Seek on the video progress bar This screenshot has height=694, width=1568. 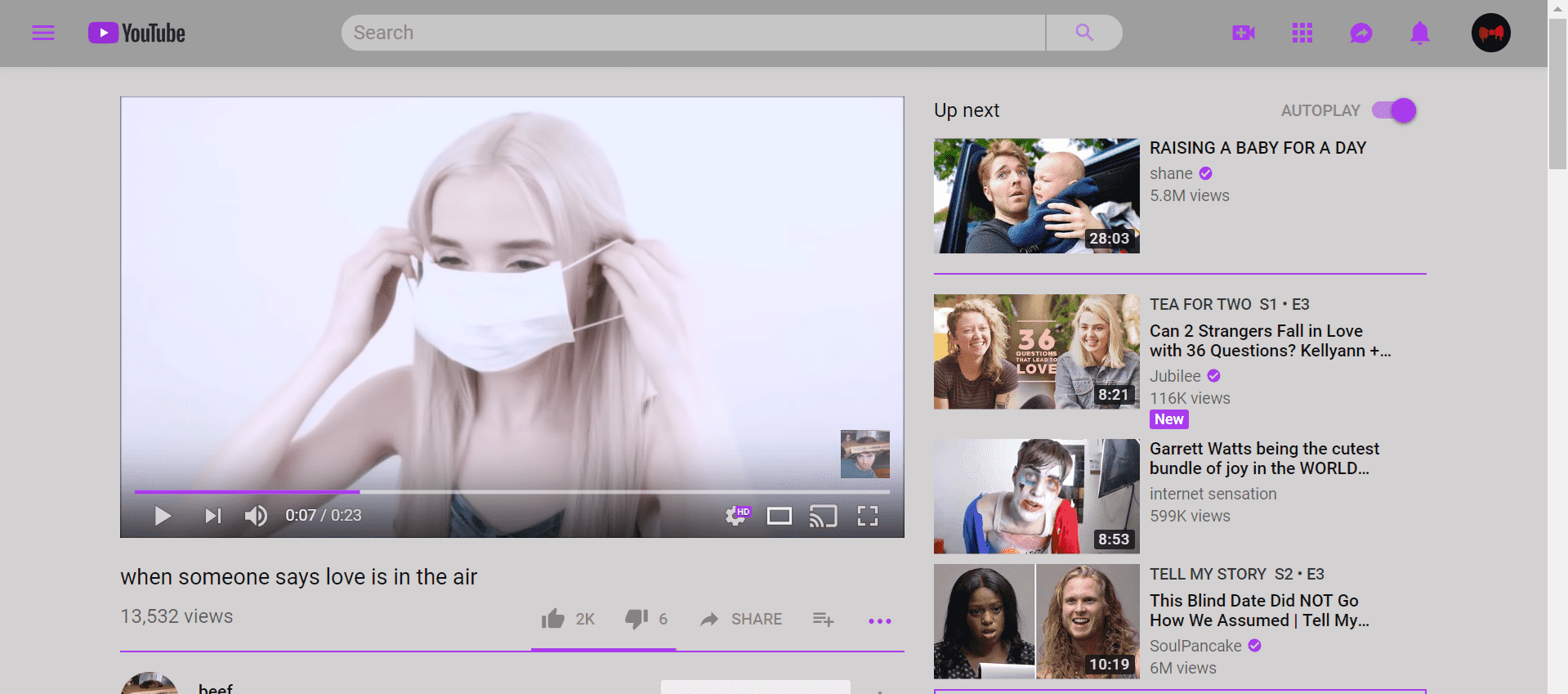tap(572, 492)
